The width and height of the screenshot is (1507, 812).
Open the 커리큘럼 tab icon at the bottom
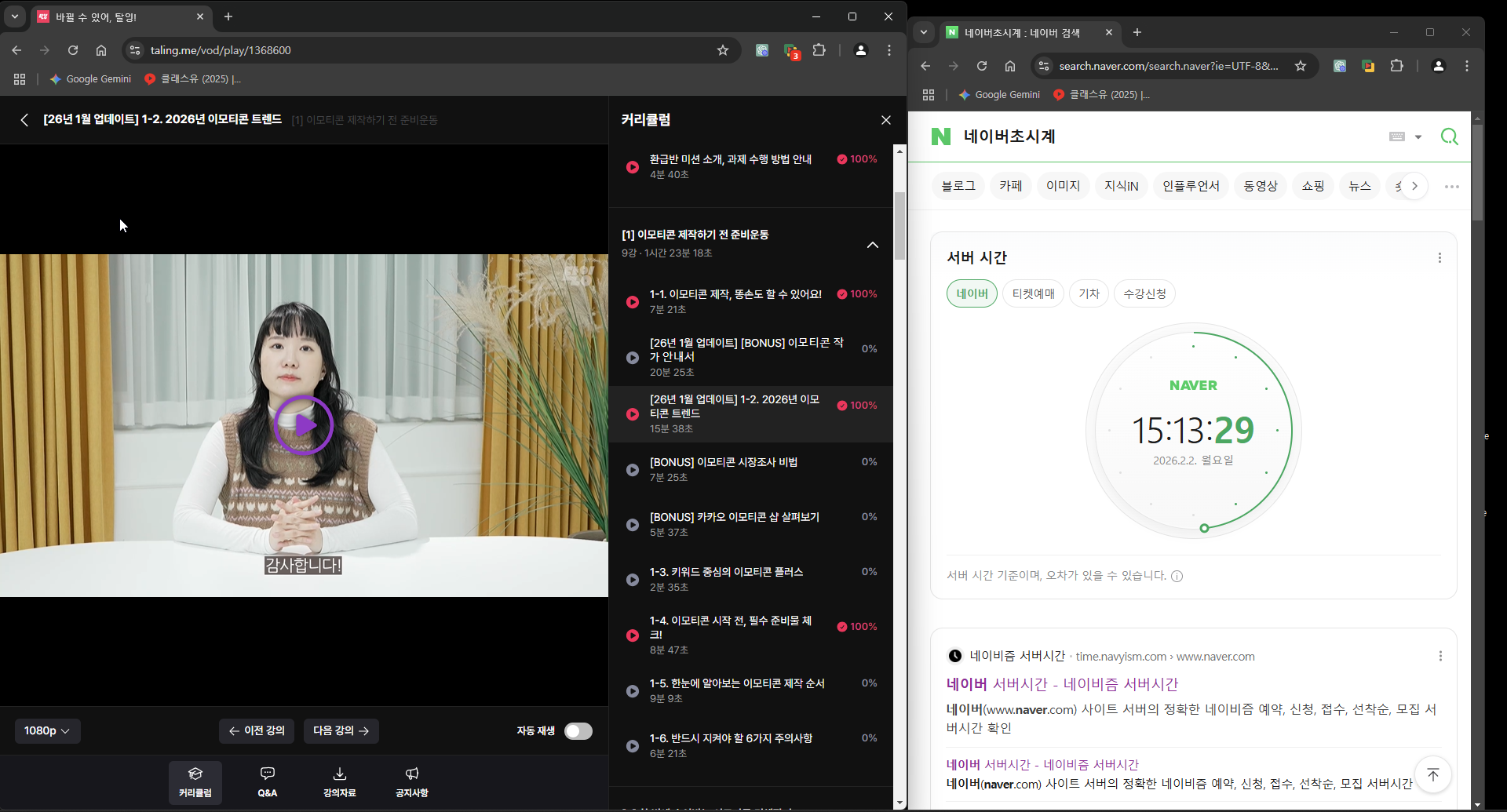pyautogui.click(x=195, y=782)
